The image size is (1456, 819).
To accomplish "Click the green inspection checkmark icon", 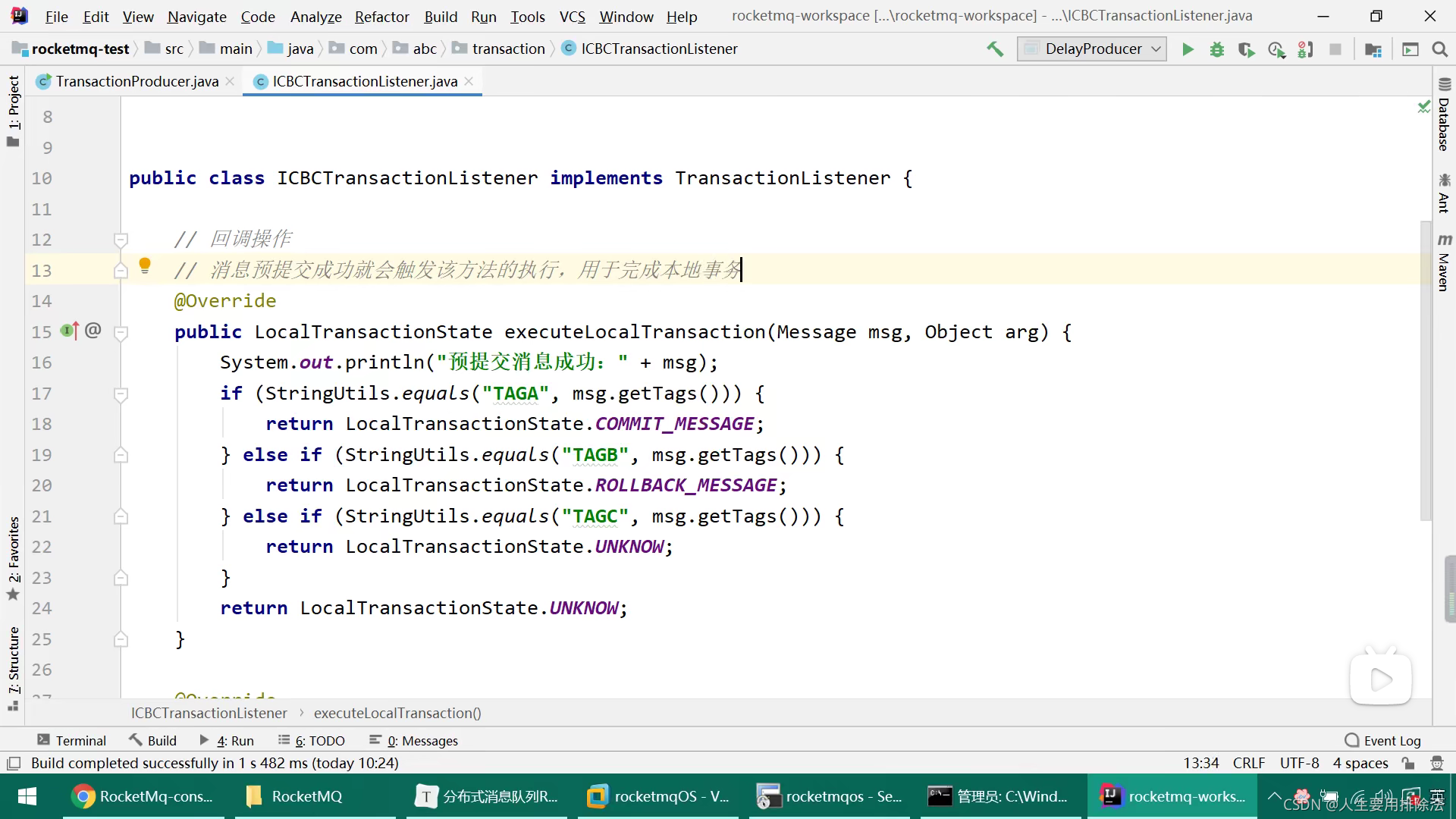I will 1423,107.
